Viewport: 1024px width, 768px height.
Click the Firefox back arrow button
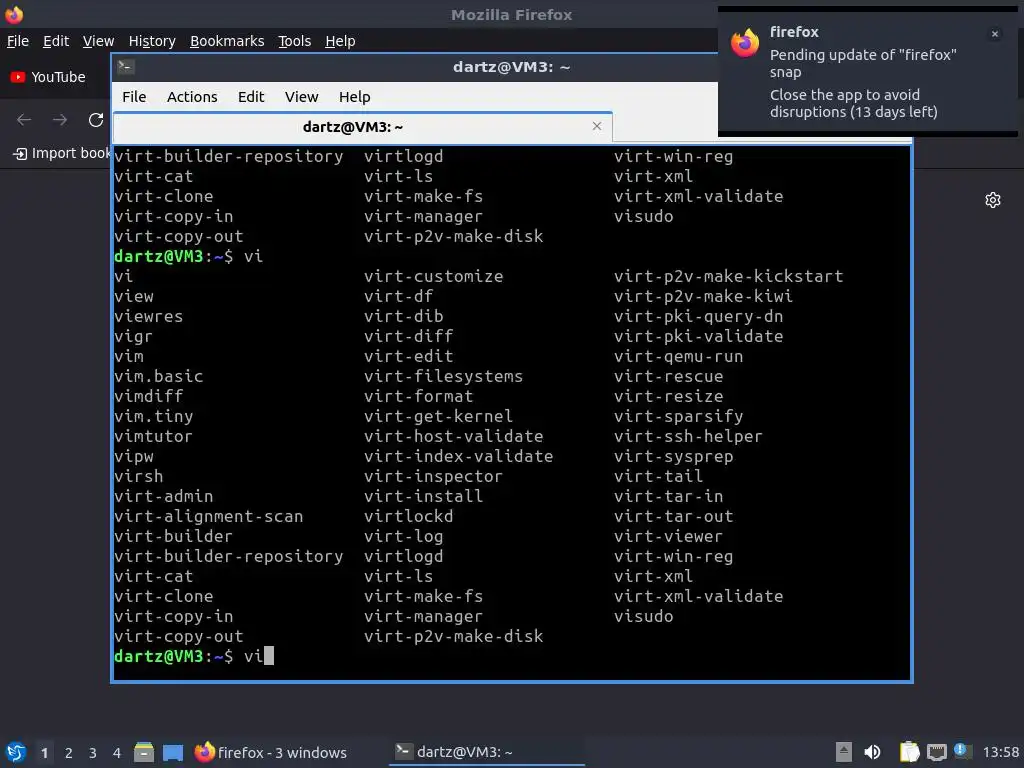(x=24, y=120)
